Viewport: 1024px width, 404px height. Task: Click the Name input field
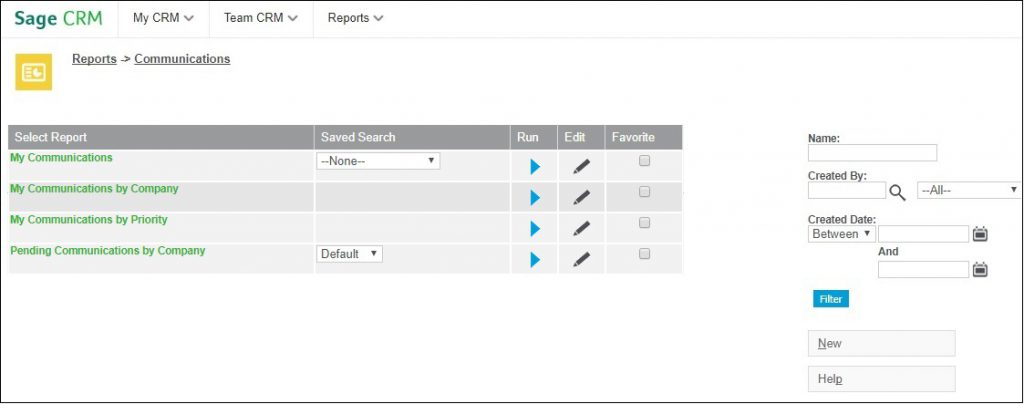coord(872,153)
